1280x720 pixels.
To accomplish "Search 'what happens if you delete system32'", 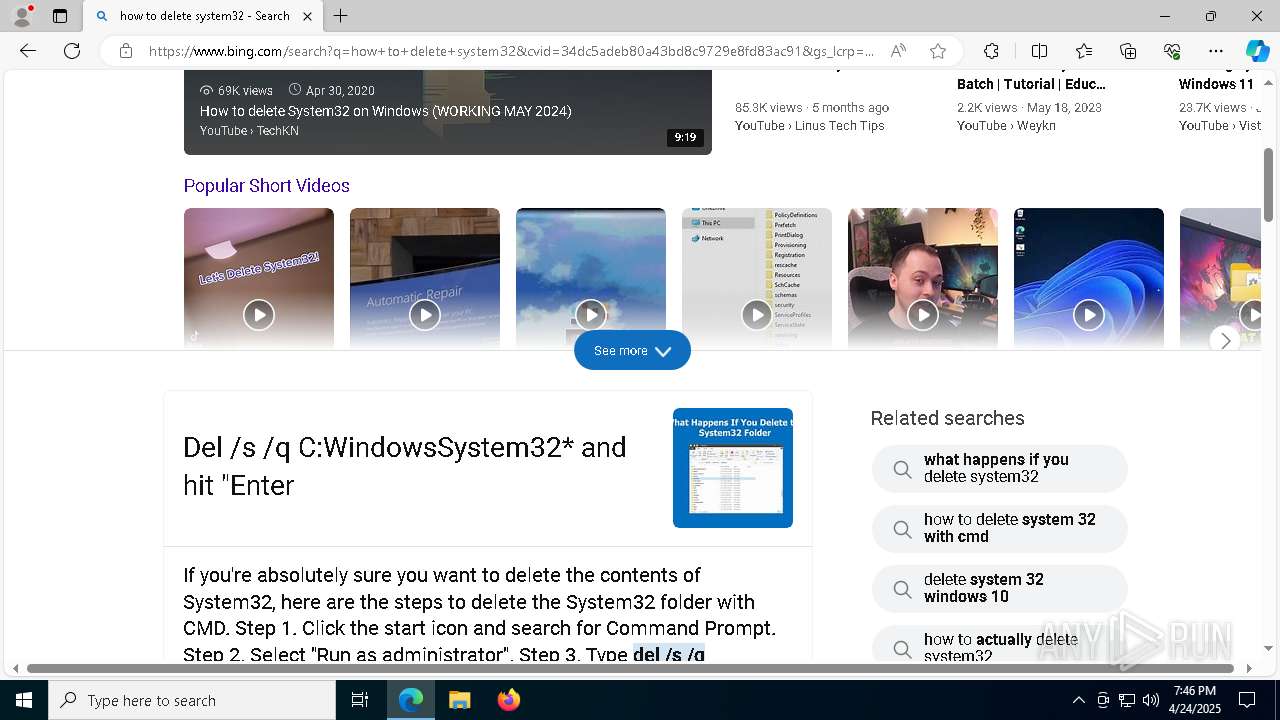I will [x=1000, y=468].
